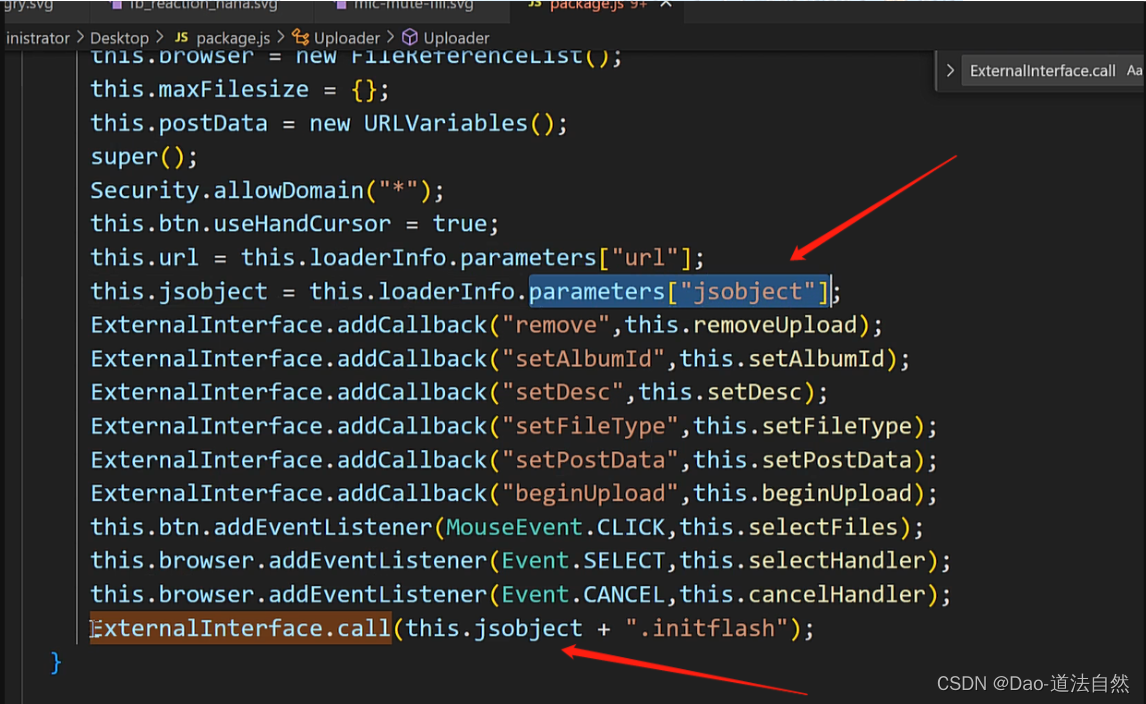This screenshot has height=704, width=1146.
Task: Click the ".initflash" string literal
Action: click(707, 627)
